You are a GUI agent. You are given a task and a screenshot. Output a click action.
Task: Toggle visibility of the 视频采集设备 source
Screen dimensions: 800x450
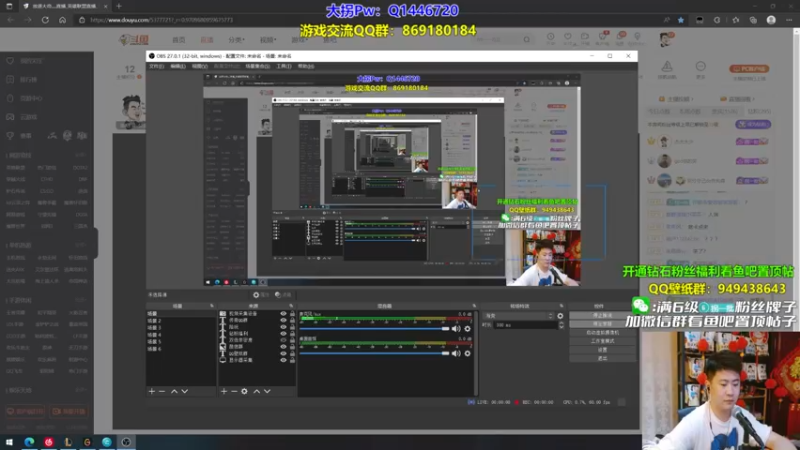(x=283, y=314)
